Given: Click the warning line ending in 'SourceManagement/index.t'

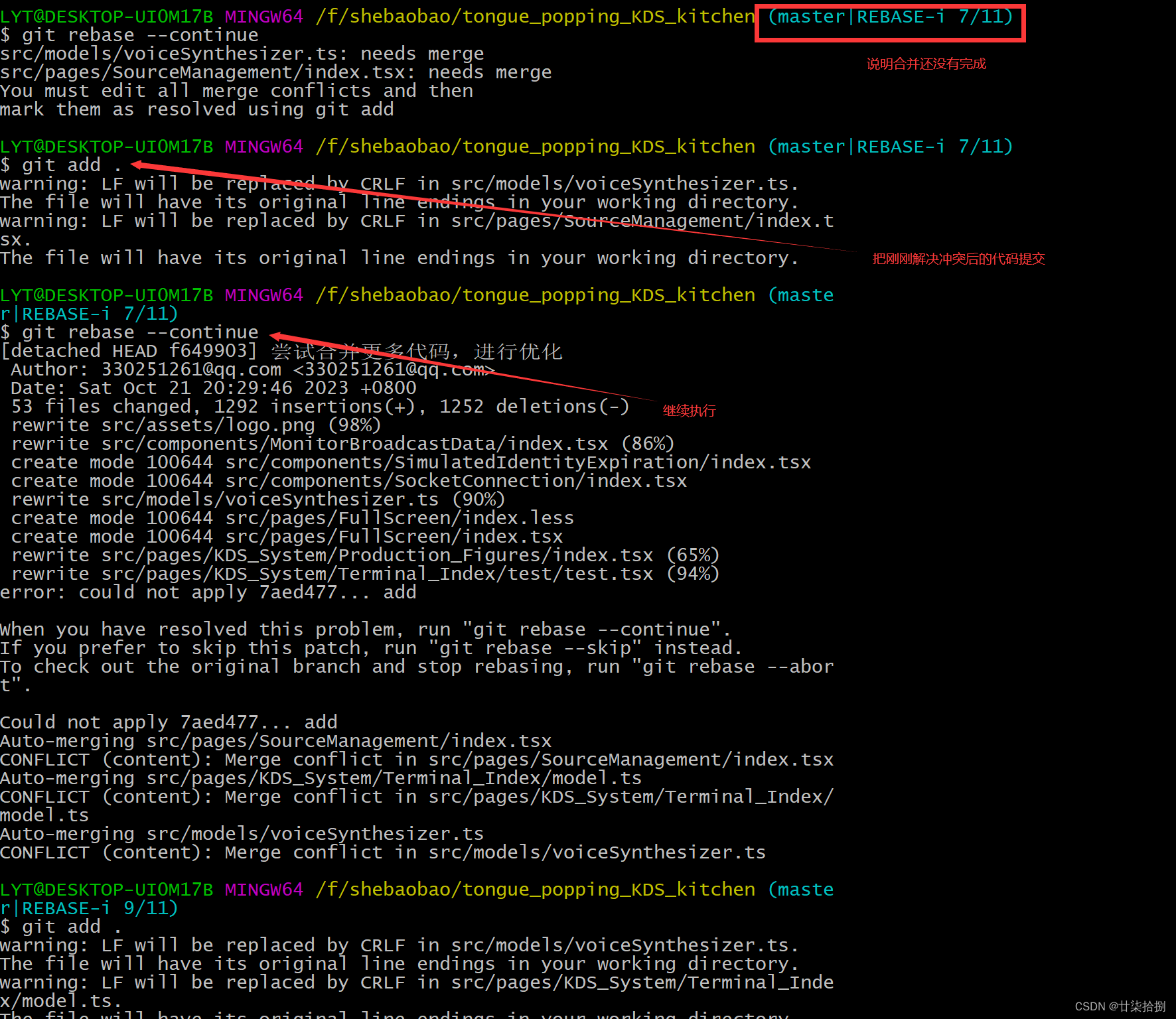Looking at the screenshot, I should point(417,221).
